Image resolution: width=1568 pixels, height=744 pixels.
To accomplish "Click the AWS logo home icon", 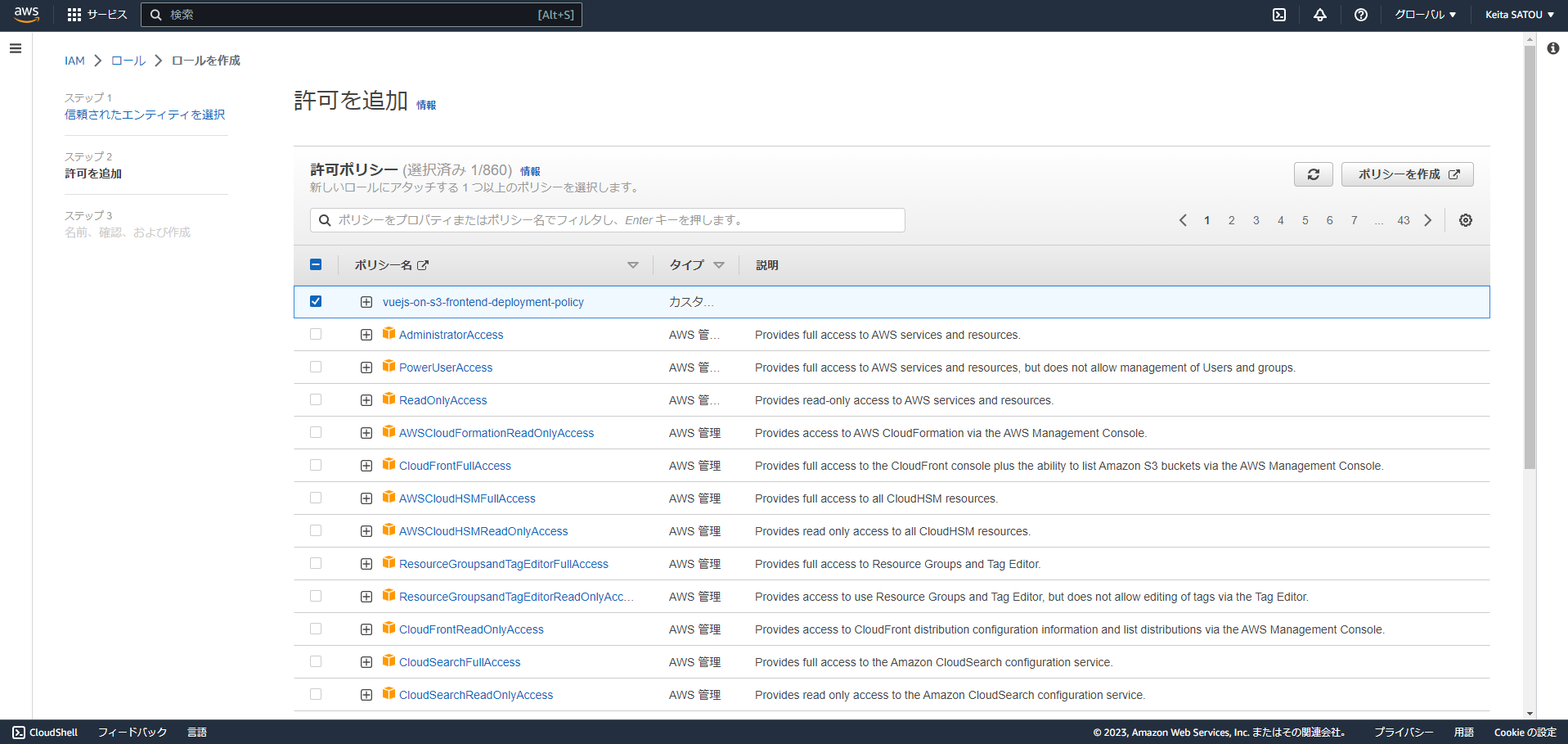I will pos(26,15).
